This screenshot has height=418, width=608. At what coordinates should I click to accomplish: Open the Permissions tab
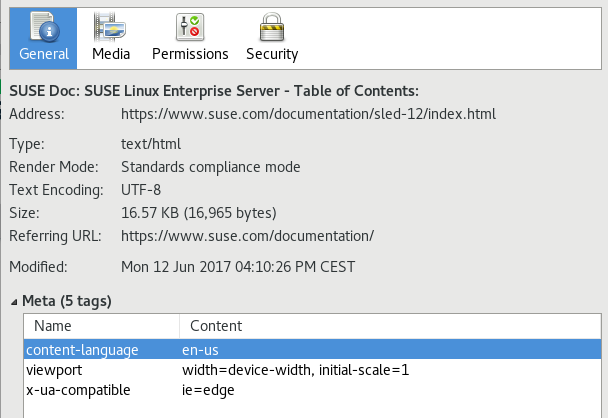(190, 36)
